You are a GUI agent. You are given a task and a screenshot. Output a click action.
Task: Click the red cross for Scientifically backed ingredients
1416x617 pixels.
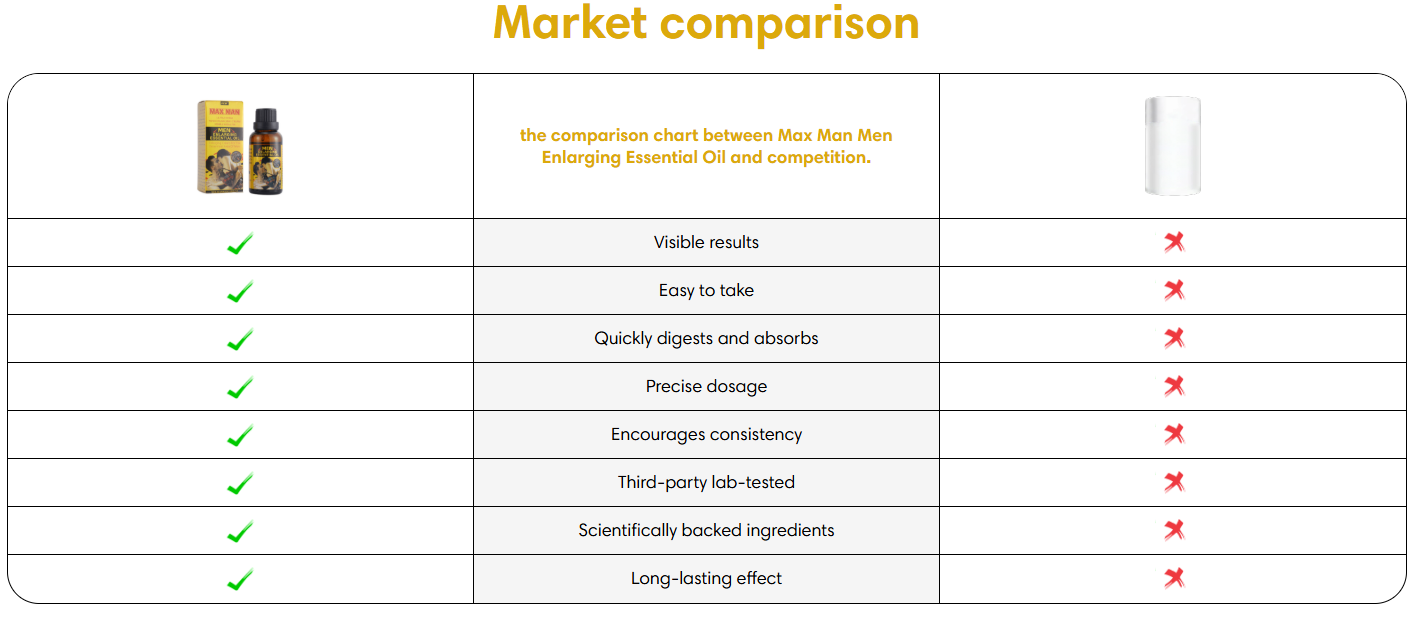tap(1174, 530)
